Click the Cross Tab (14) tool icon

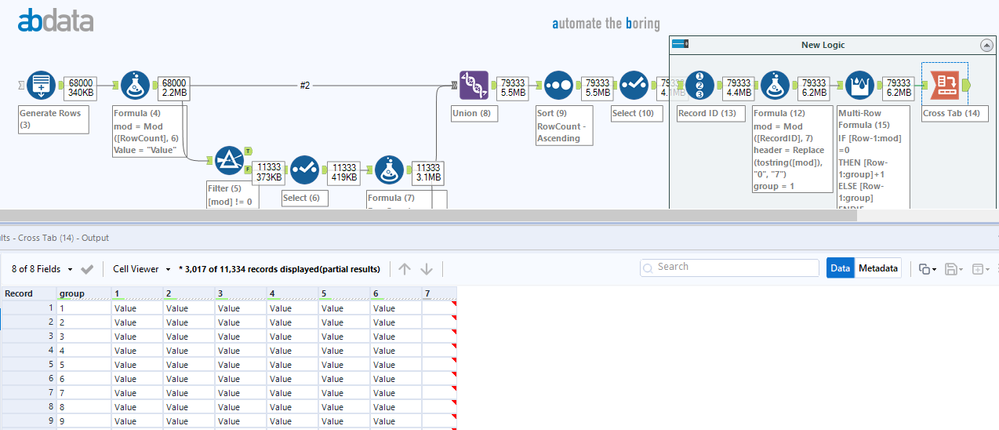click(944, 85)
